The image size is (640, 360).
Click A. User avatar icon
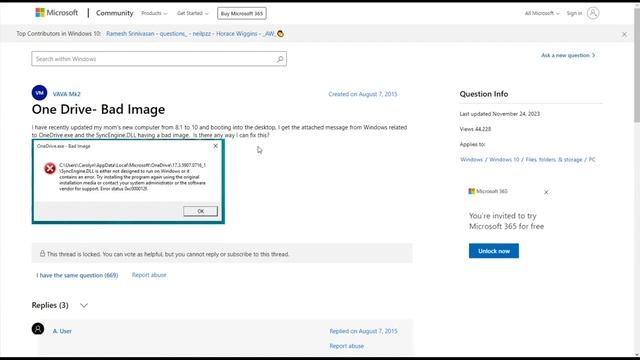click(x=38, y=329)
